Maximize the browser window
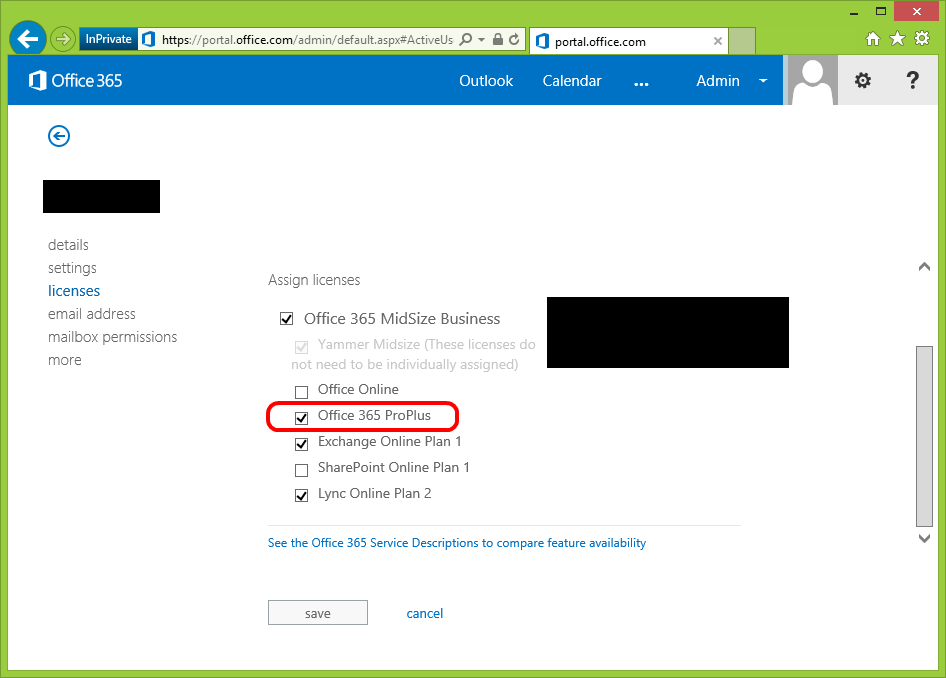 [881, 11]
